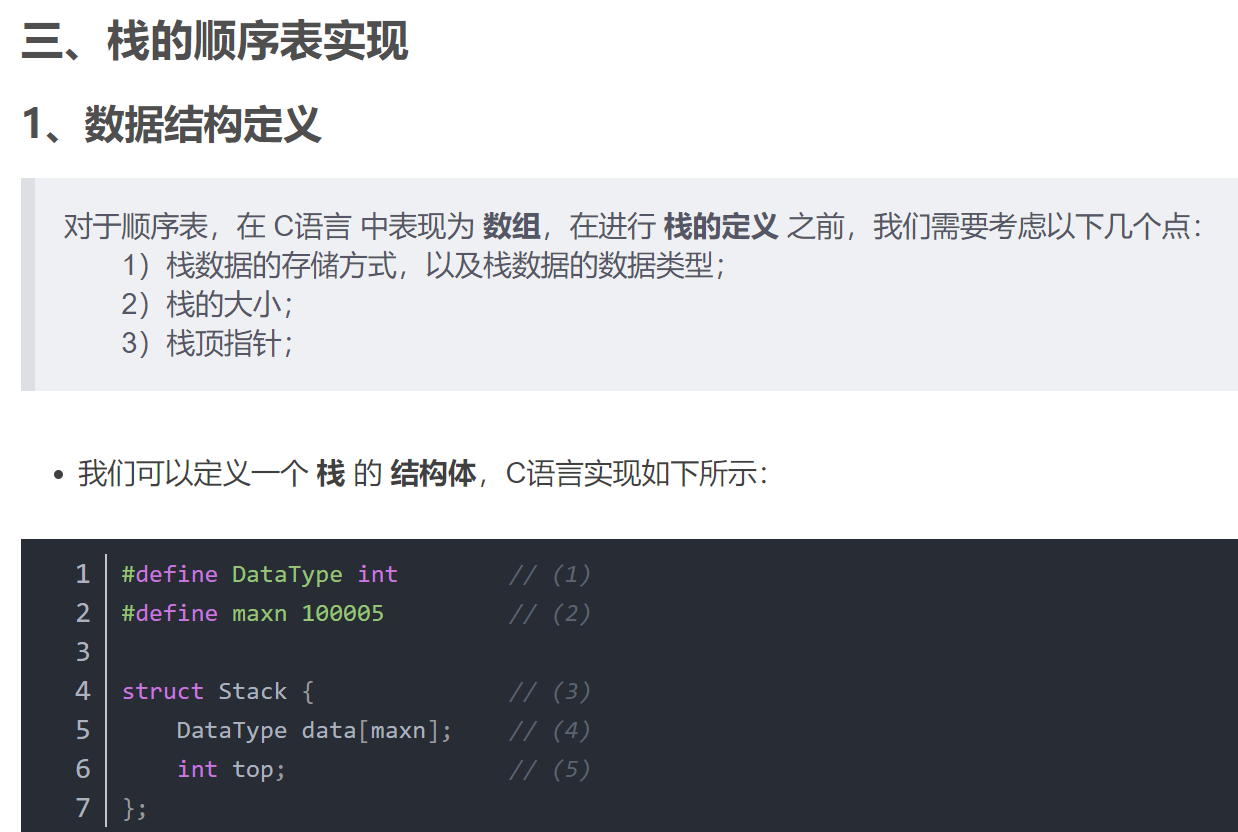The width and height of the screenshot is (1238, 832).
Task: Click the comment // (3) in code
Action: click(550, 691)
